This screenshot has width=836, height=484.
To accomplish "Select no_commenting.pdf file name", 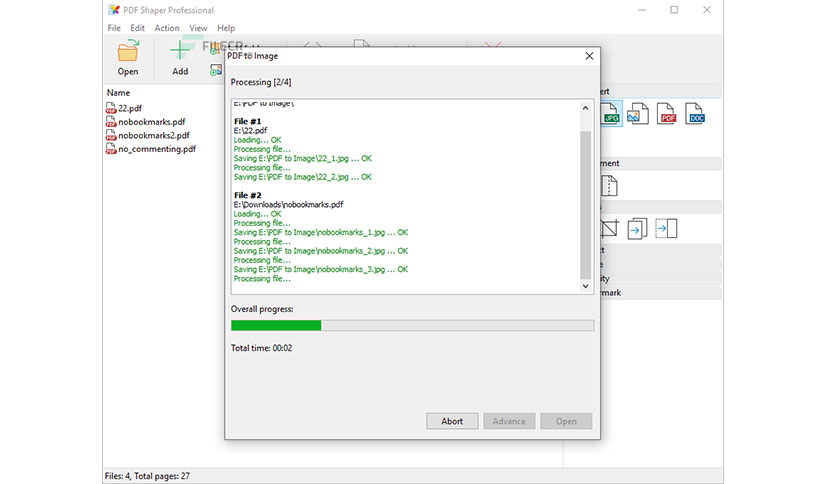I will click(x=157, y=149).
